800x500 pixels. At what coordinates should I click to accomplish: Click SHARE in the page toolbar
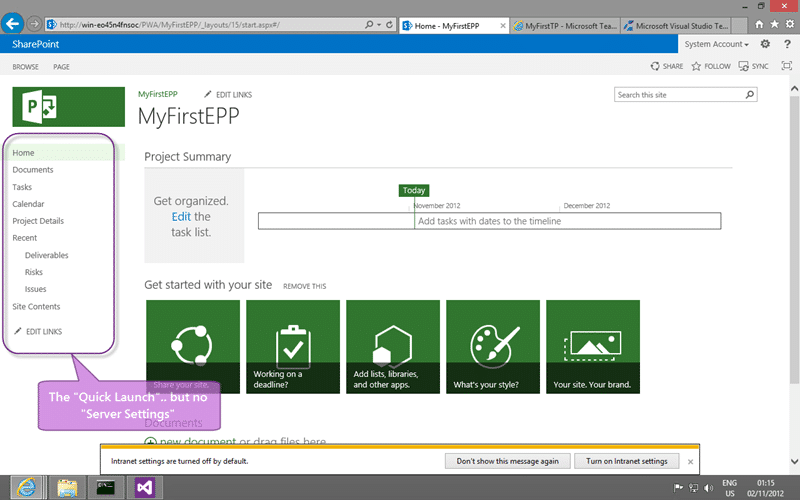(667, 66)
